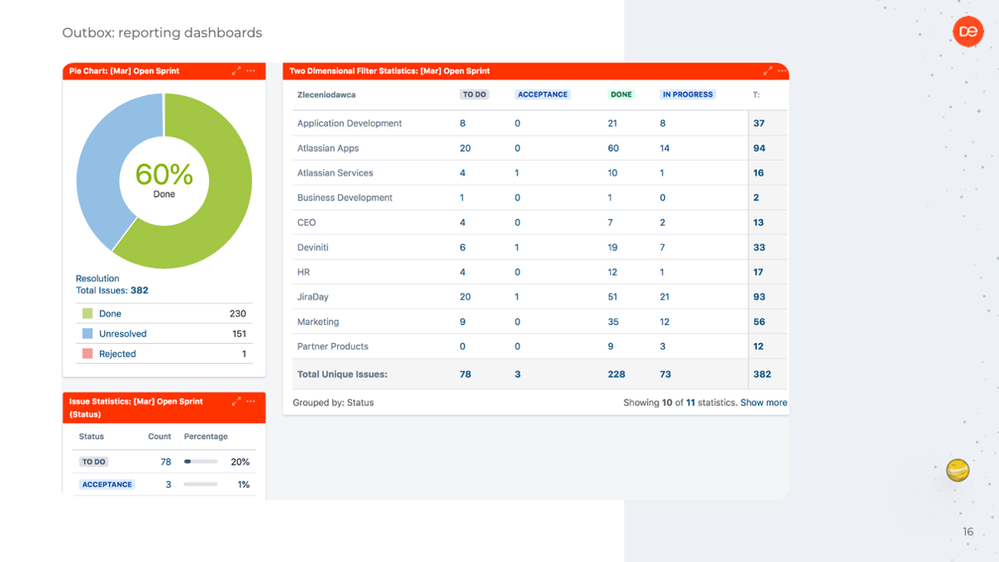Screen dimensions: 999x562
Task: Select the TO DO column header
Action: click(474, 94)
